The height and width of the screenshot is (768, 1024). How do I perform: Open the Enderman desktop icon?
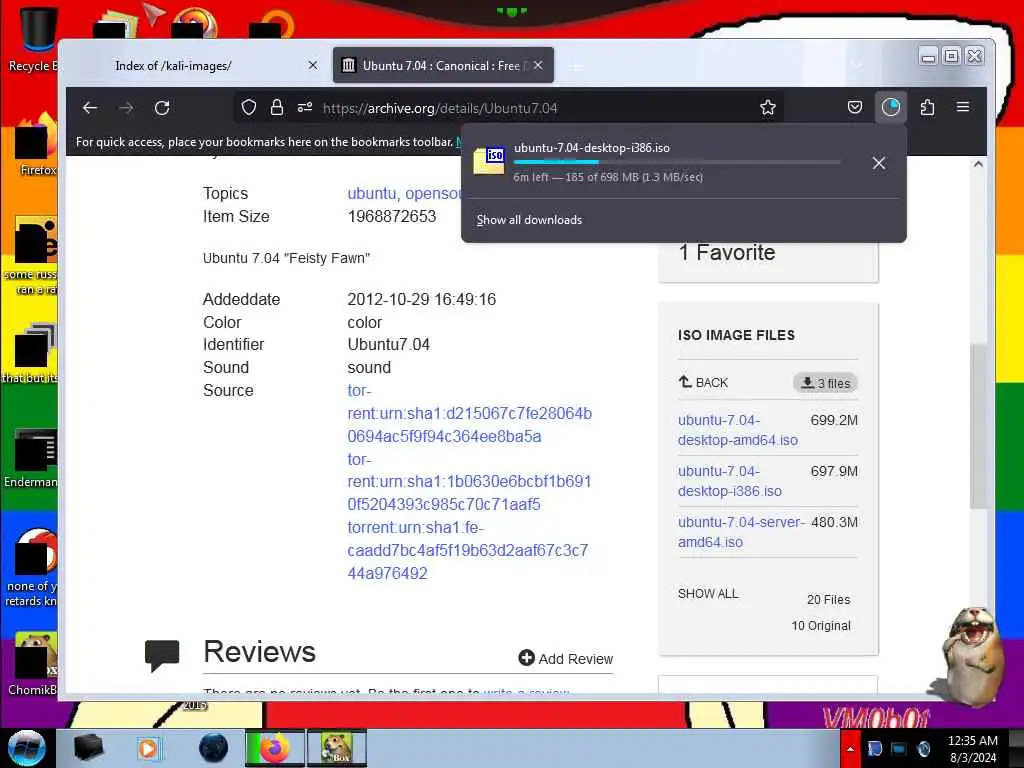pyautogui.click(x=31, y=458)
